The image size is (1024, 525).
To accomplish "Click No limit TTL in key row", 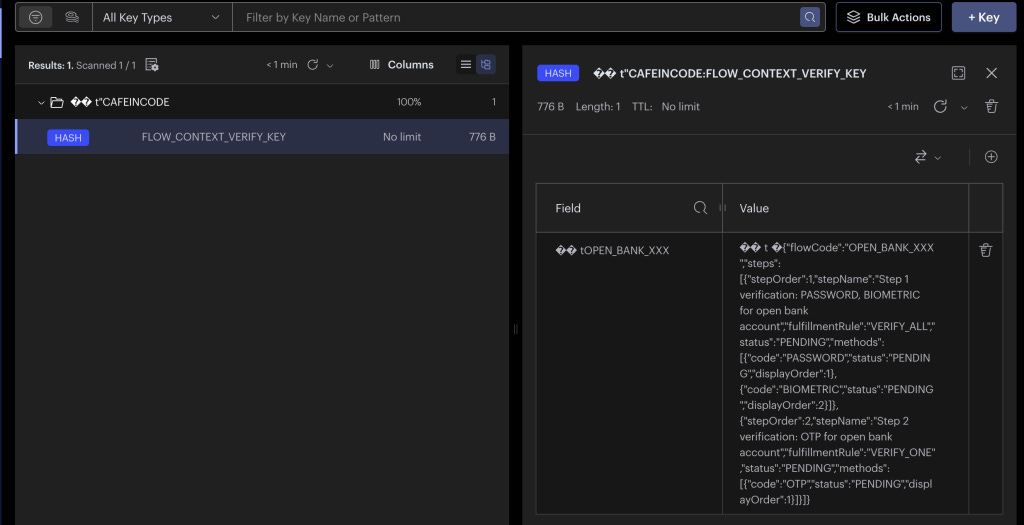I will tap(402, 137).
